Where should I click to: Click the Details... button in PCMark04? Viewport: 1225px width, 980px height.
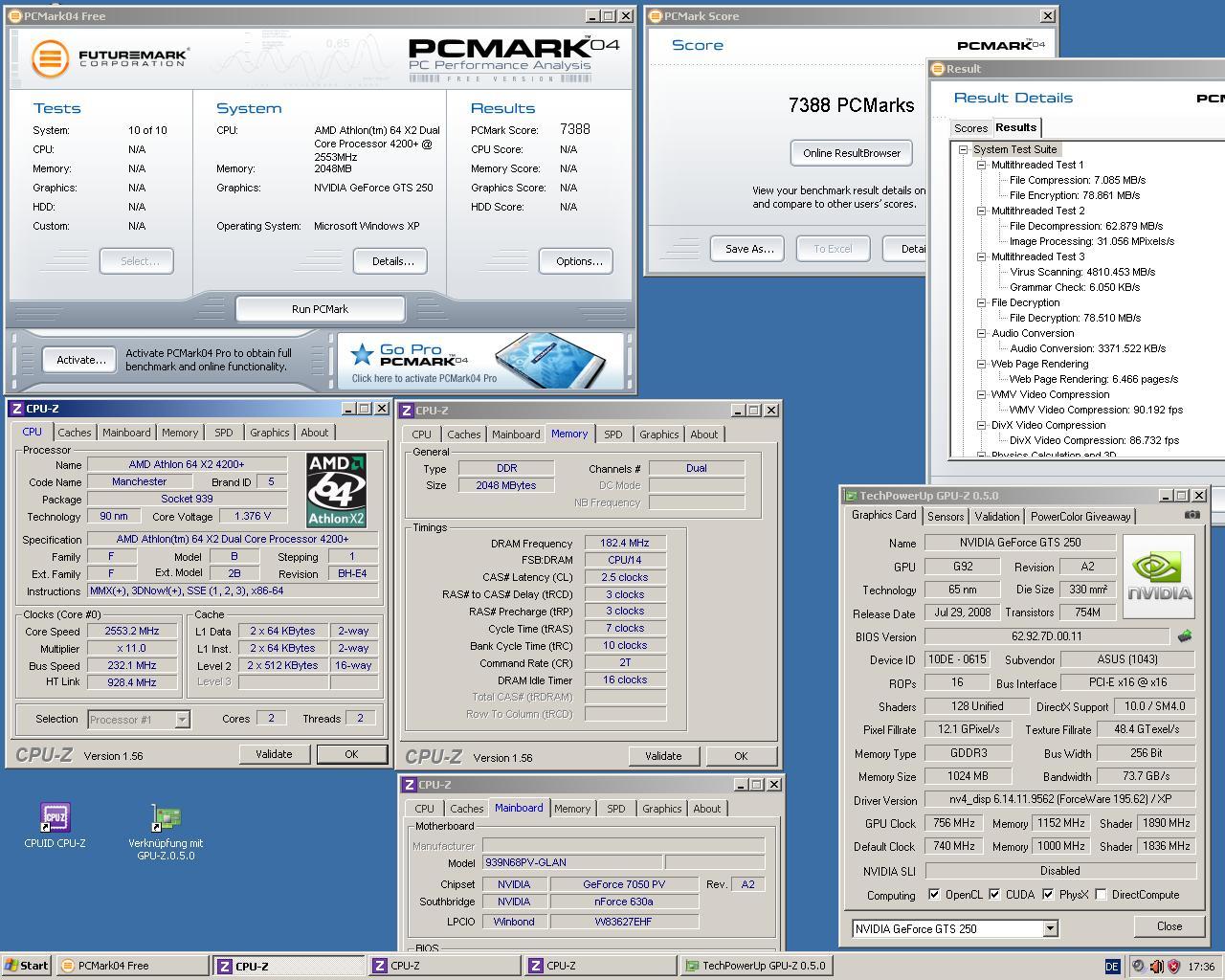point(392,261)
